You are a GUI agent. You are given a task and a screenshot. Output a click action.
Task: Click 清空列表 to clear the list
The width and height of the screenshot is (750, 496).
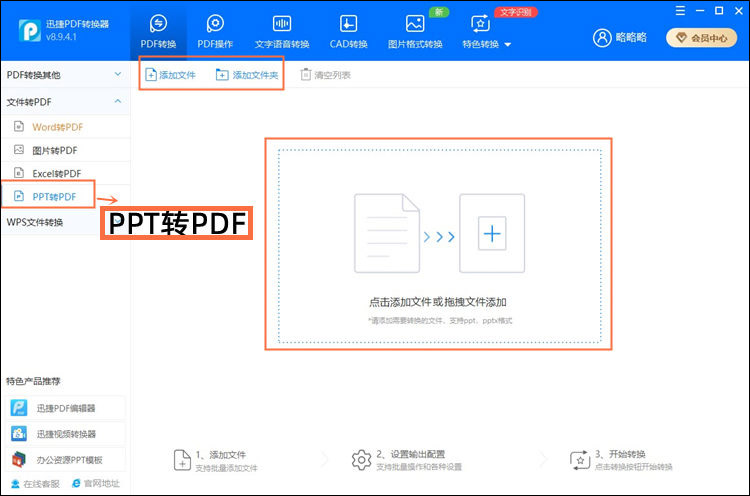325,75
